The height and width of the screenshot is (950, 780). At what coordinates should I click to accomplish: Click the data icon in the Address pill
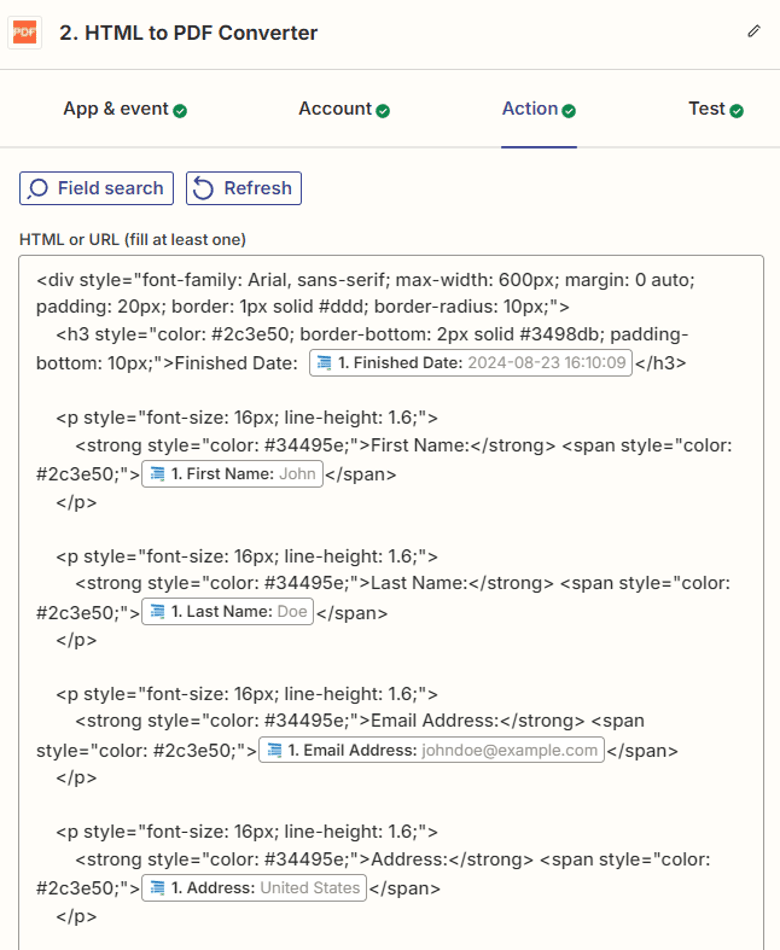158,887
